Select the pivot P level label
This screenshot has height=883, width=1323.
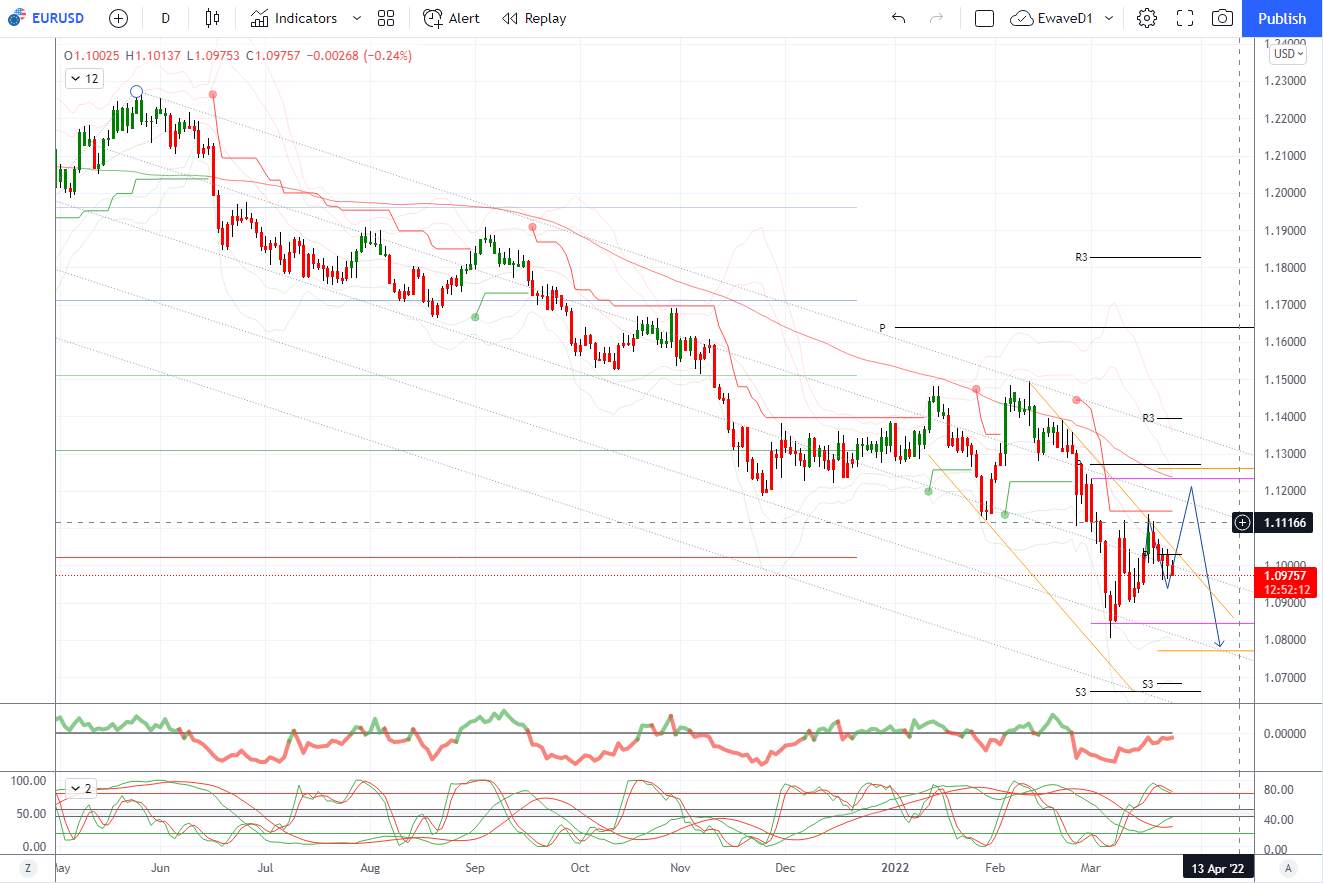coord(883,327)
